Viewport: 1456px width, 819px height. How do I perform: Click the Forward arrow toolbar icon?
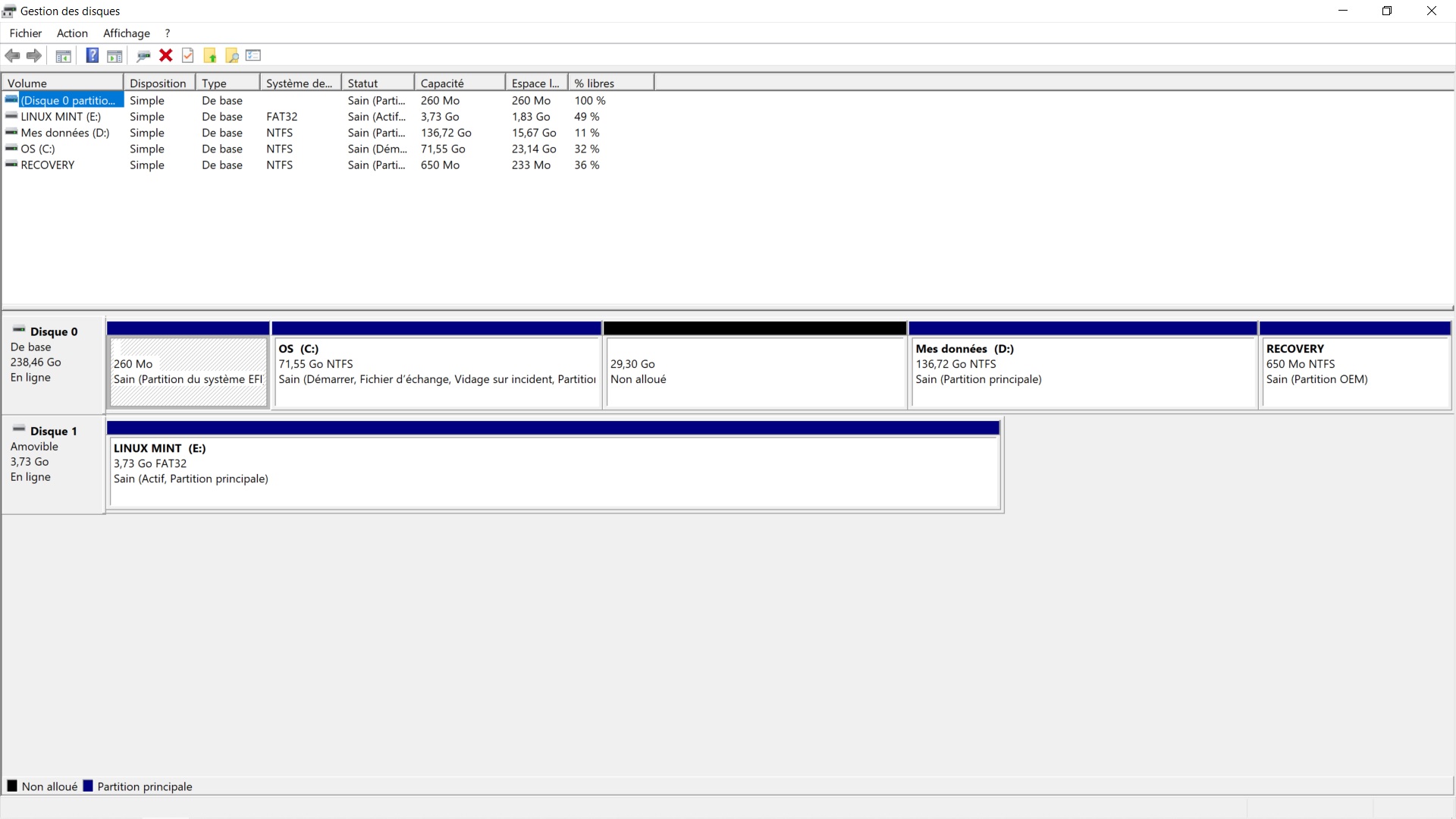[x=34, y=55]
